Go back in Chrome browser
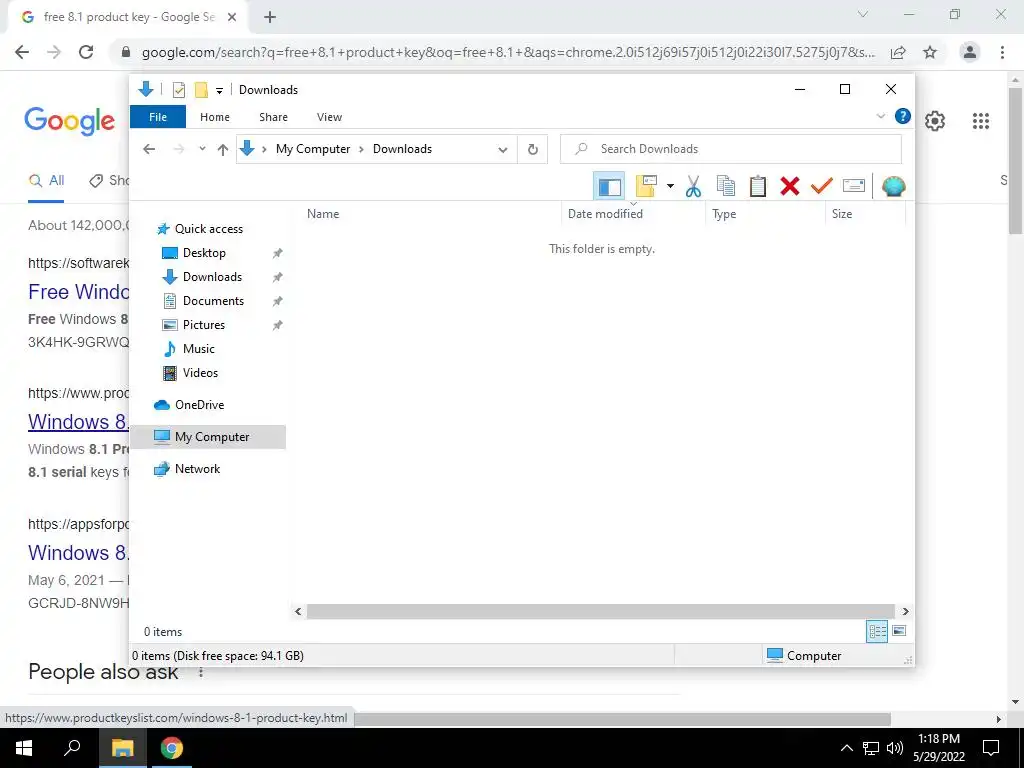Image resolution: width=1024 pixels, height=768 pixels. 22,52
